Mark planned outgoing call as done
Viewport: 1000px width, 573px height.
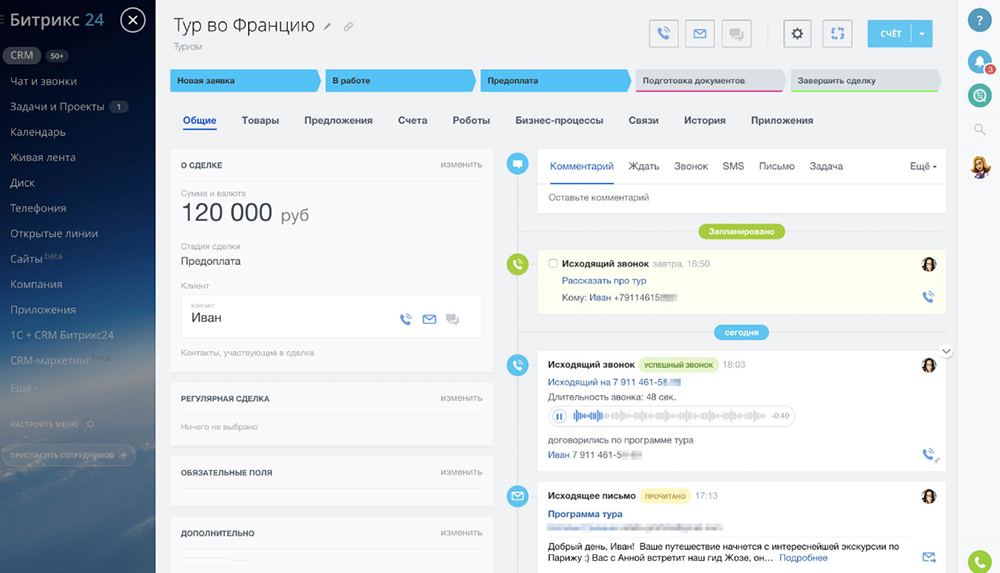click(x=553, y=264)
